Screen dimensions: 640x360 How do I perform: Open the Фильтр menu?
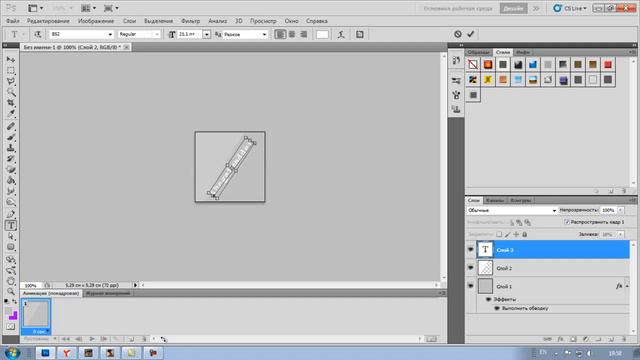tap(191, 21)
